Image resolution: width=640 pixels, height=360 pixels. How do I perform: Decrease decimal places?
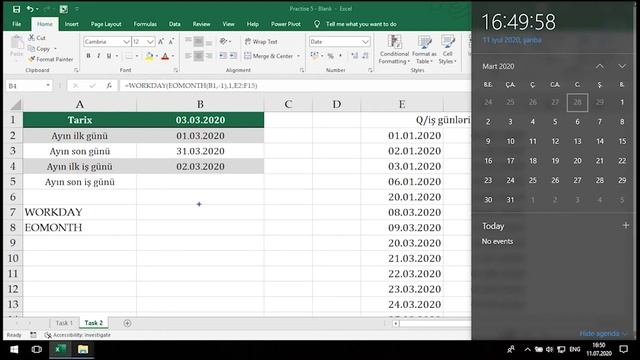click(364, 56)
